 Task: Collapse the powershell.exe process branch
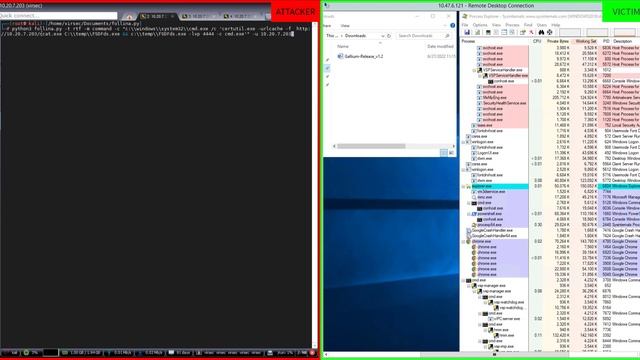pyautogui.click(x=469, y=214)
